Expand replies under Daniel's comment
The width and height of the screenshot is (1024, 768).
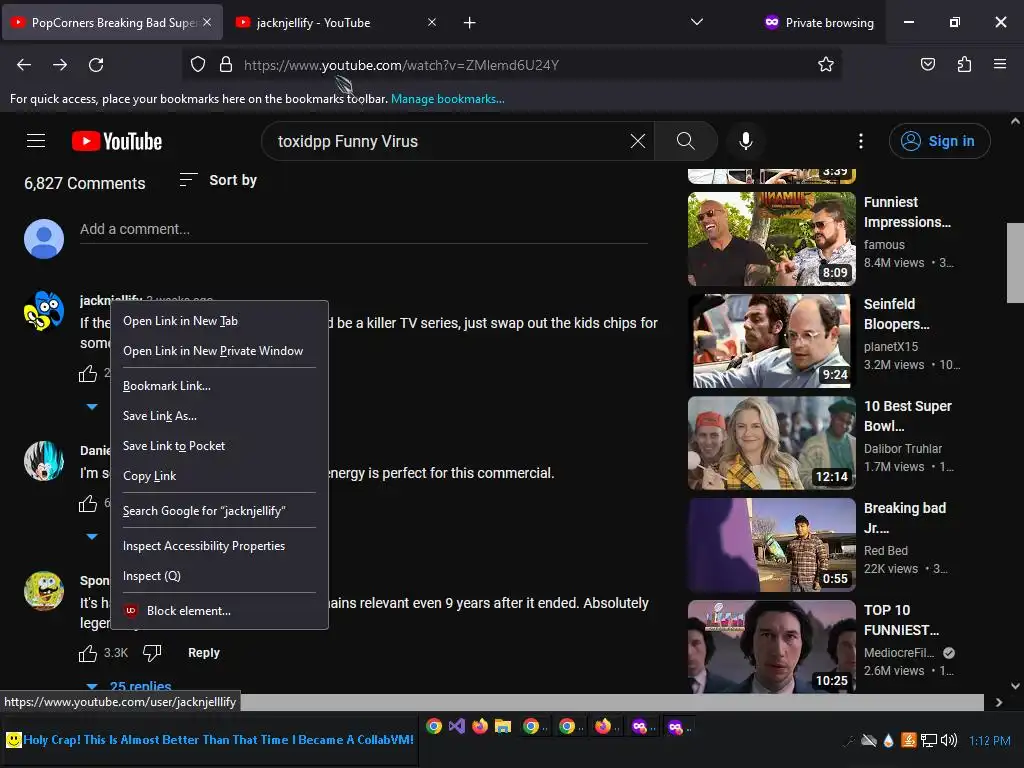pyautogui.click(x=92, y=536)
